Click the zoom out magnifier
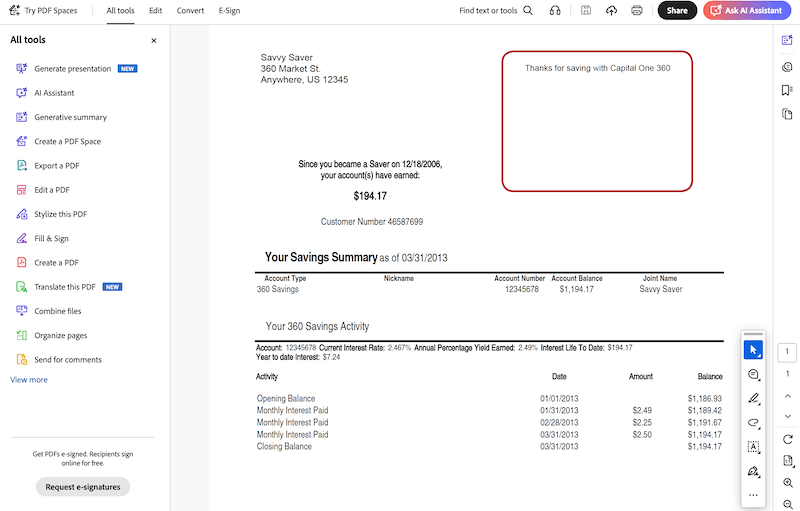 click(x=788, y=504)
